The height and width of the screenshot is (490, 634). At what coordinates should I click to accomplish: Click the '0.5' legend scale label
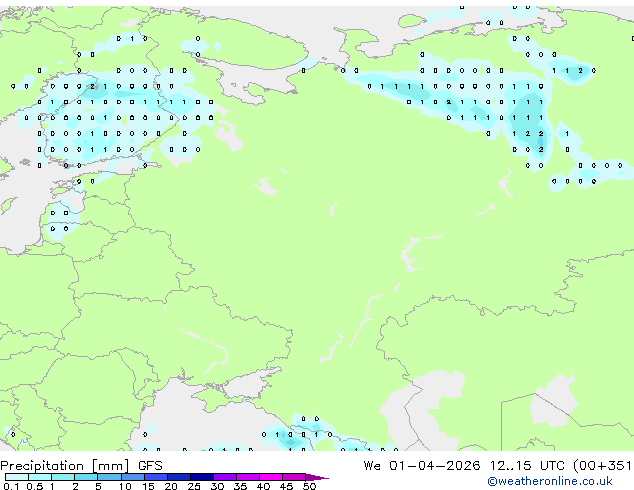(x=34, y=486)
